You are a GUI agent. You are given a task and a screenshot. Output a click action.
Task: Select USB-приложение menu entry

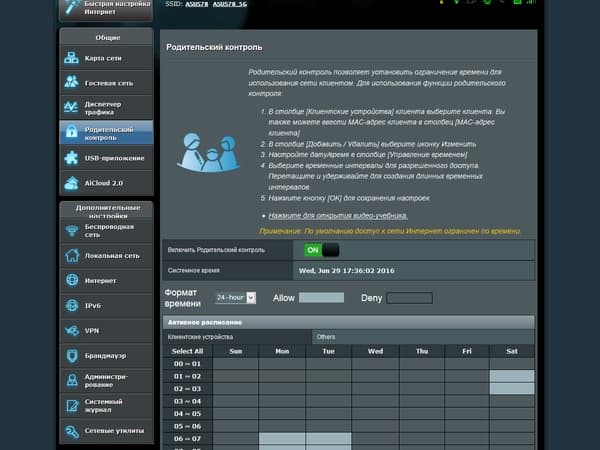point(106,158)
